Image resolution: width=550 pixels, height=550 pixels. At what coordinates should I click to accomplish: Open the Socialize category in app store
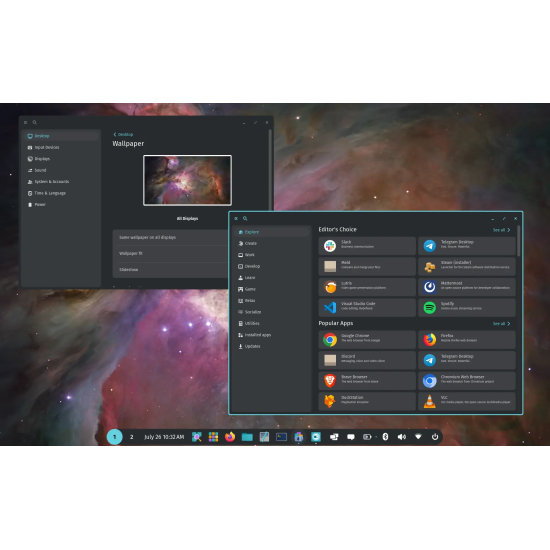pyautogui.click(x=271, y=312)
